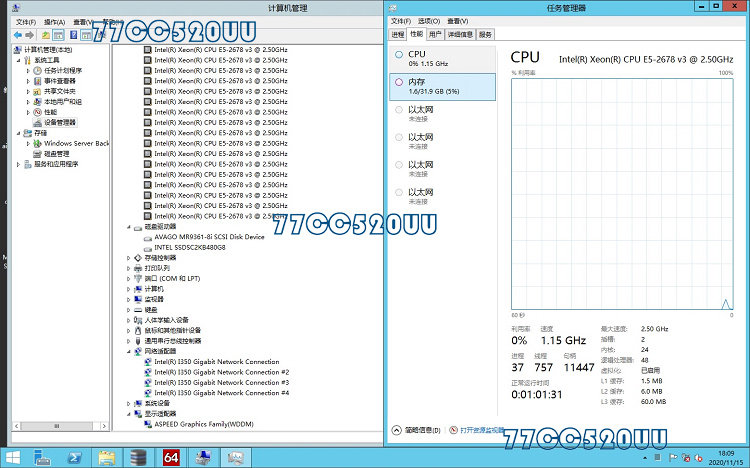The width and height of the screenshot is (750, 468).
Task: Collapse the 网络适配器 device category
Action: point(129,351)
